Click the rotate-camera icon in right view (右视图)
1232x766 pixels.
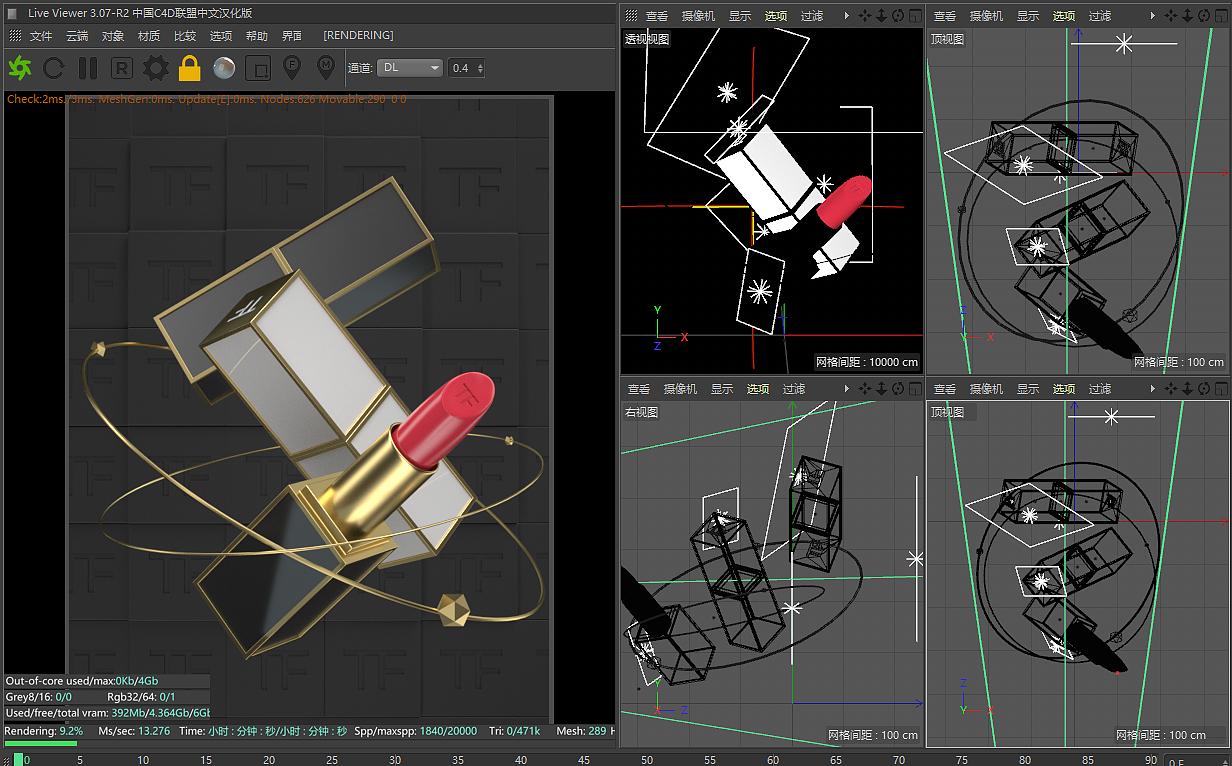coord(898,389)
